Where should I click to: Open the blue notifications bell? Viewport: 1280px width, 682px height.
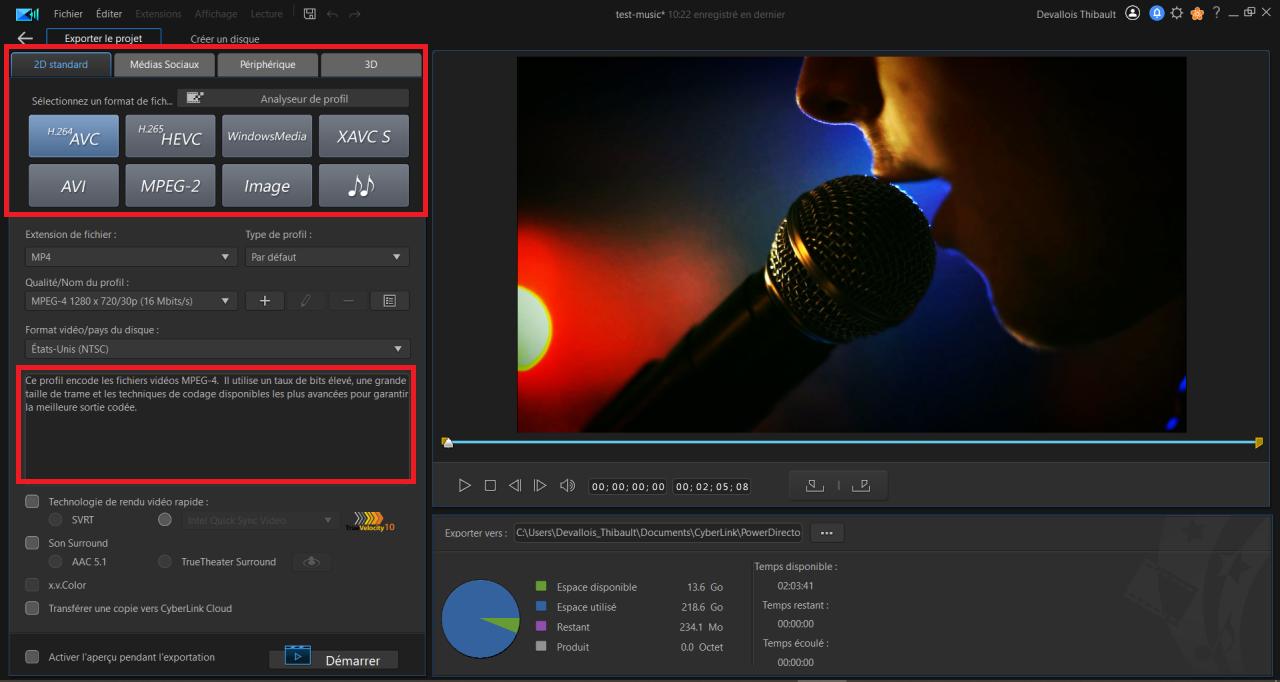tap(1157, 14)
